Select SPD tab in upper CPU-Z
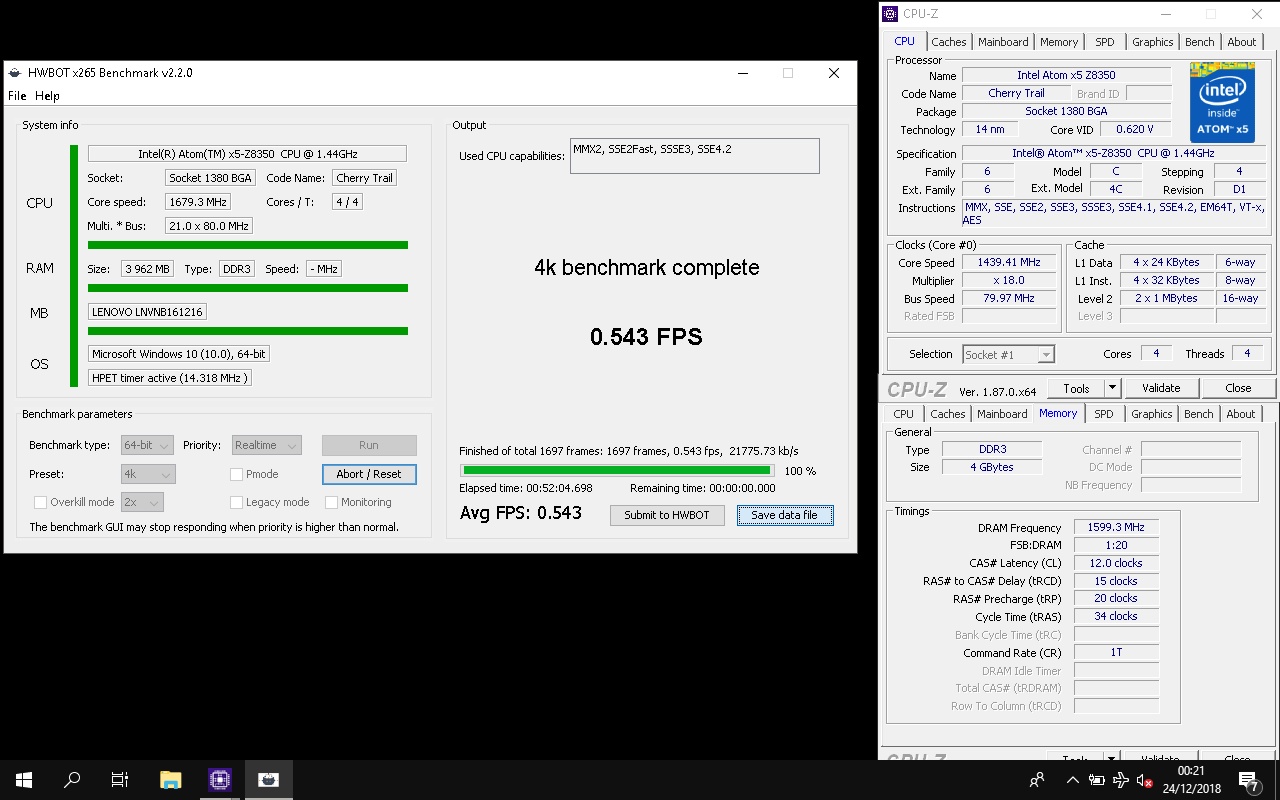 (1105, 42)
